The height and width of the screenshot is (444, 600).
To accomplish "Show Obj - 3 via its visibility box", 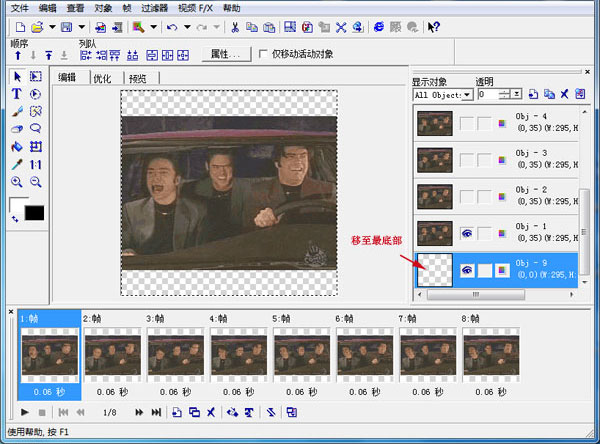I will 466,160.
